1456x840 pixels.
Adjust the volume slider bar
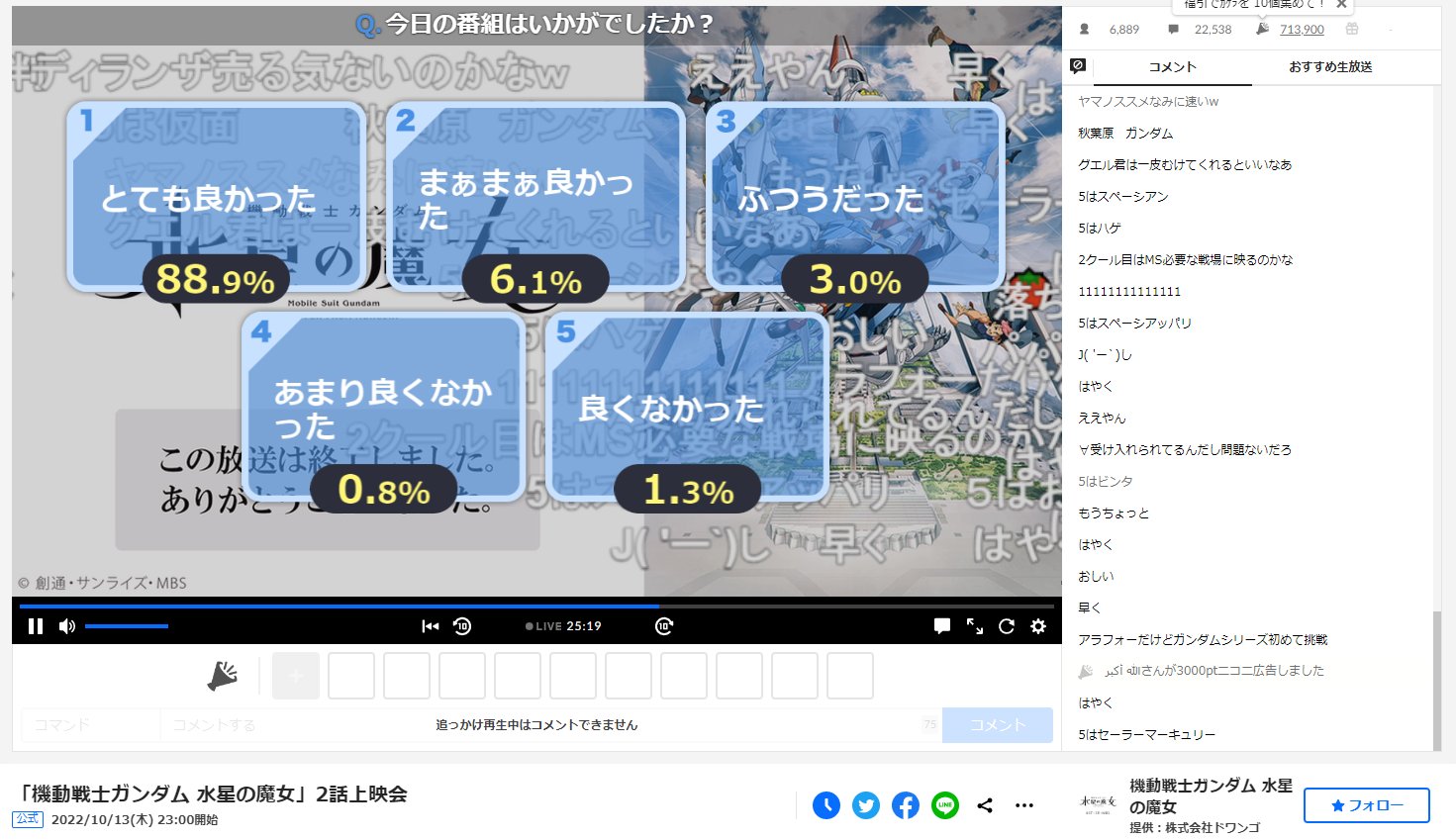click(127, 626)
